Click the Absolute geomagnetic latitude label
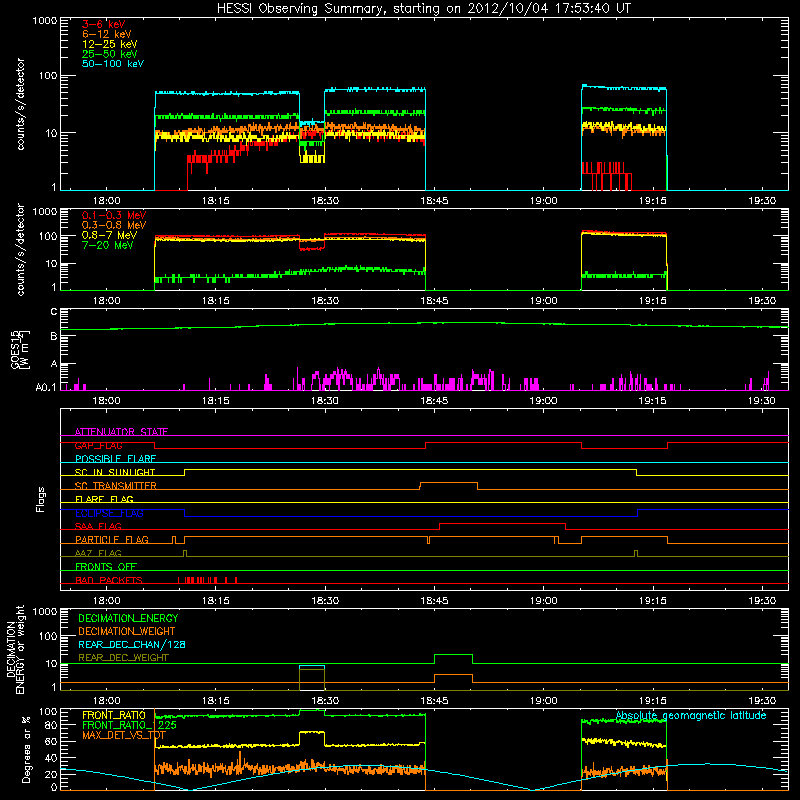This screenshot has height=800, width=800. coord(691,715)
